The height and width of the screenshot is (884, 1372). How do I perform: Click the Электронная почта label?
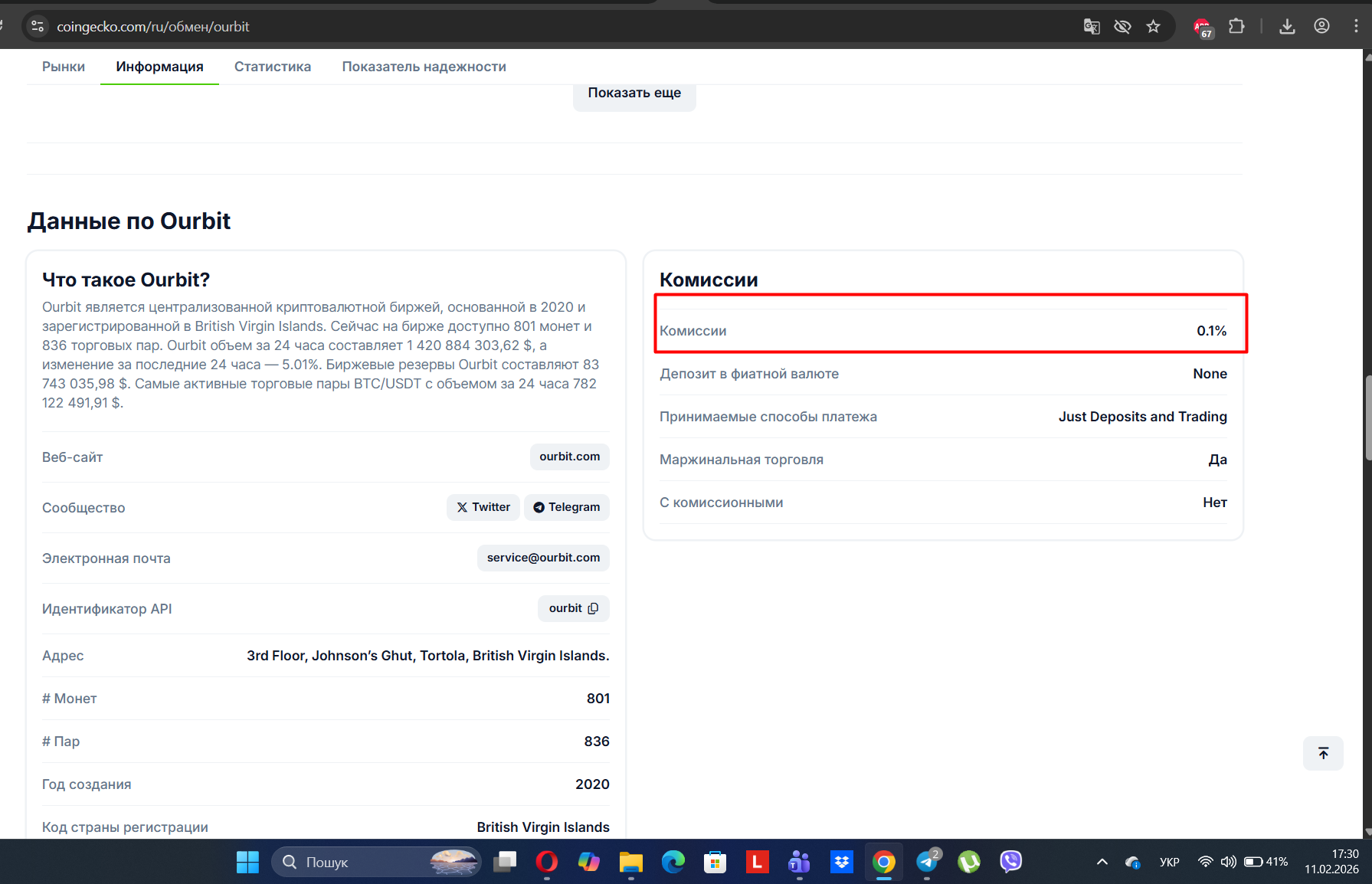[x=106, y=558]
